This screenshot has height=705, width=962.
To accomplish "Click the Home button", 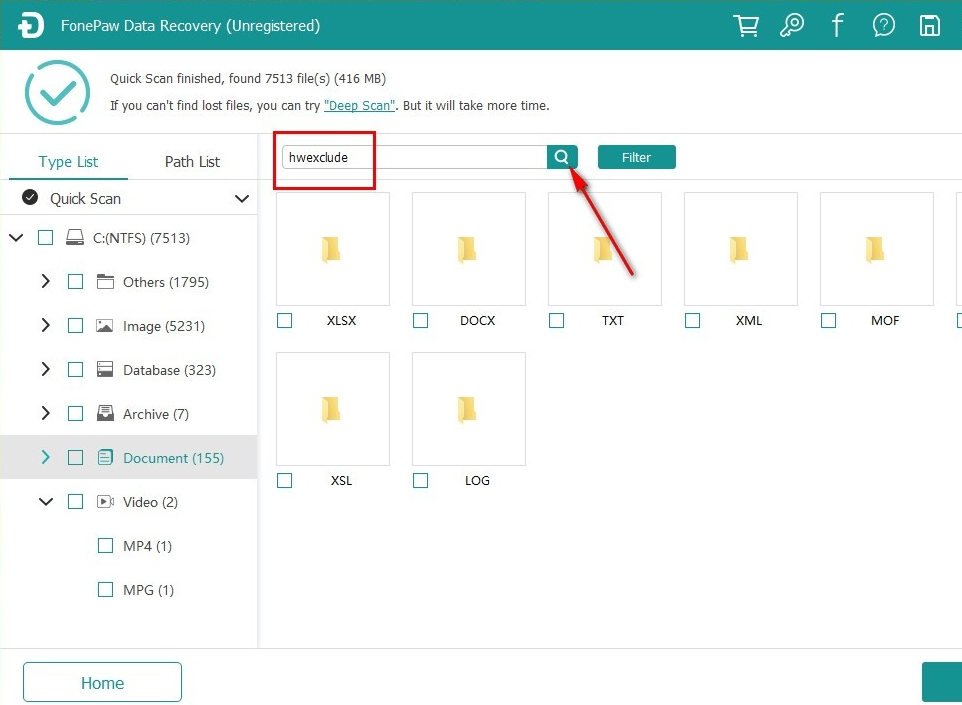I will (102, 682).
